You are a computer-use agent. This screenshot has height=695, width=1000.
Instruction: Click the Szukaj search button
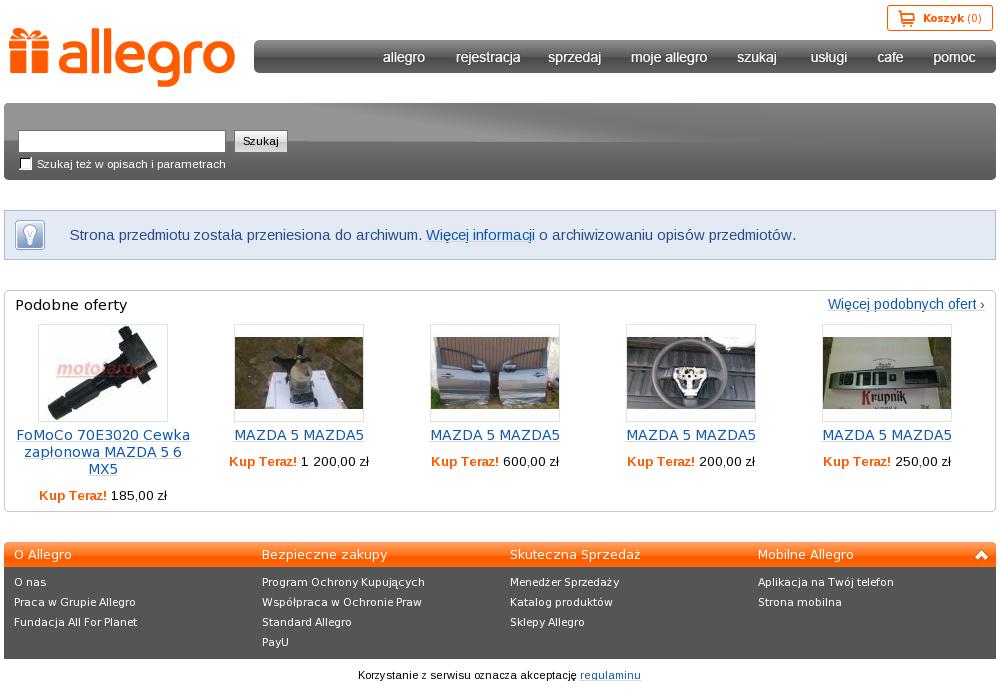tap(261, 141)
